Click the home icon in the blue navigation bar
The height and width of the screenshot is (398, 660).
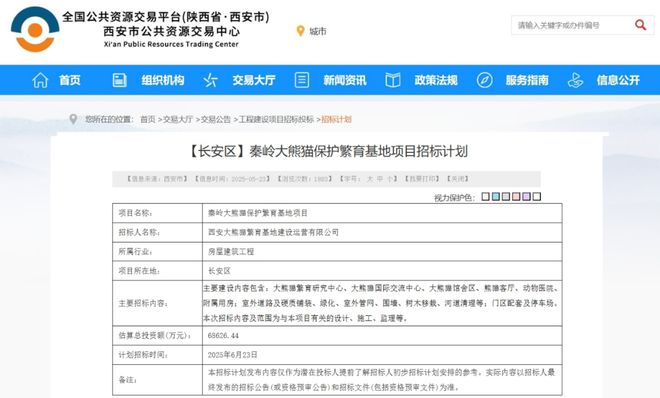(x=40, y=80)
